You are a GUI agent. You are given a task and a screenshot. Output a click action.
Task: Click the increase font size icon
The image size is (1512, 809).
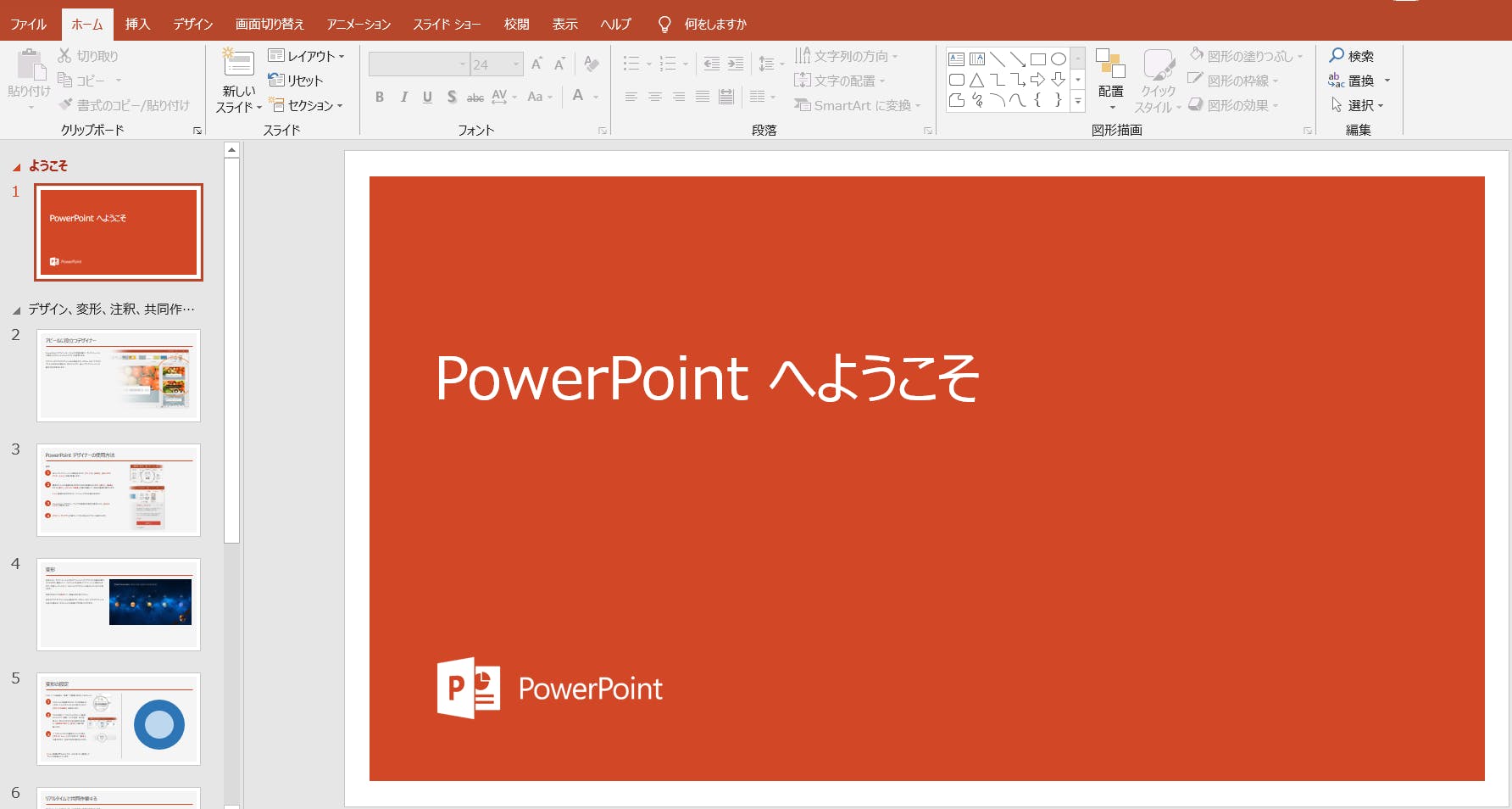(x=536, y=64)
